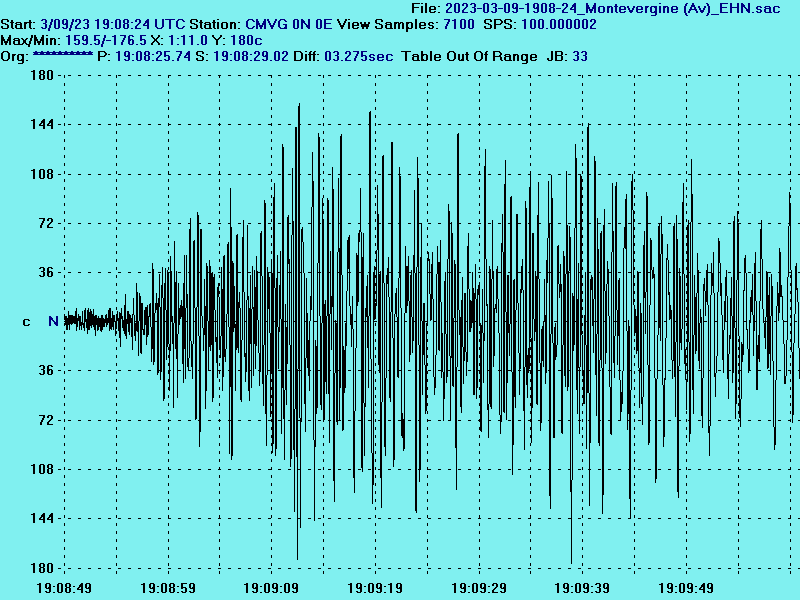Select the Diff value 03.275sec
800x600 pixels.
tap(359, 56)
